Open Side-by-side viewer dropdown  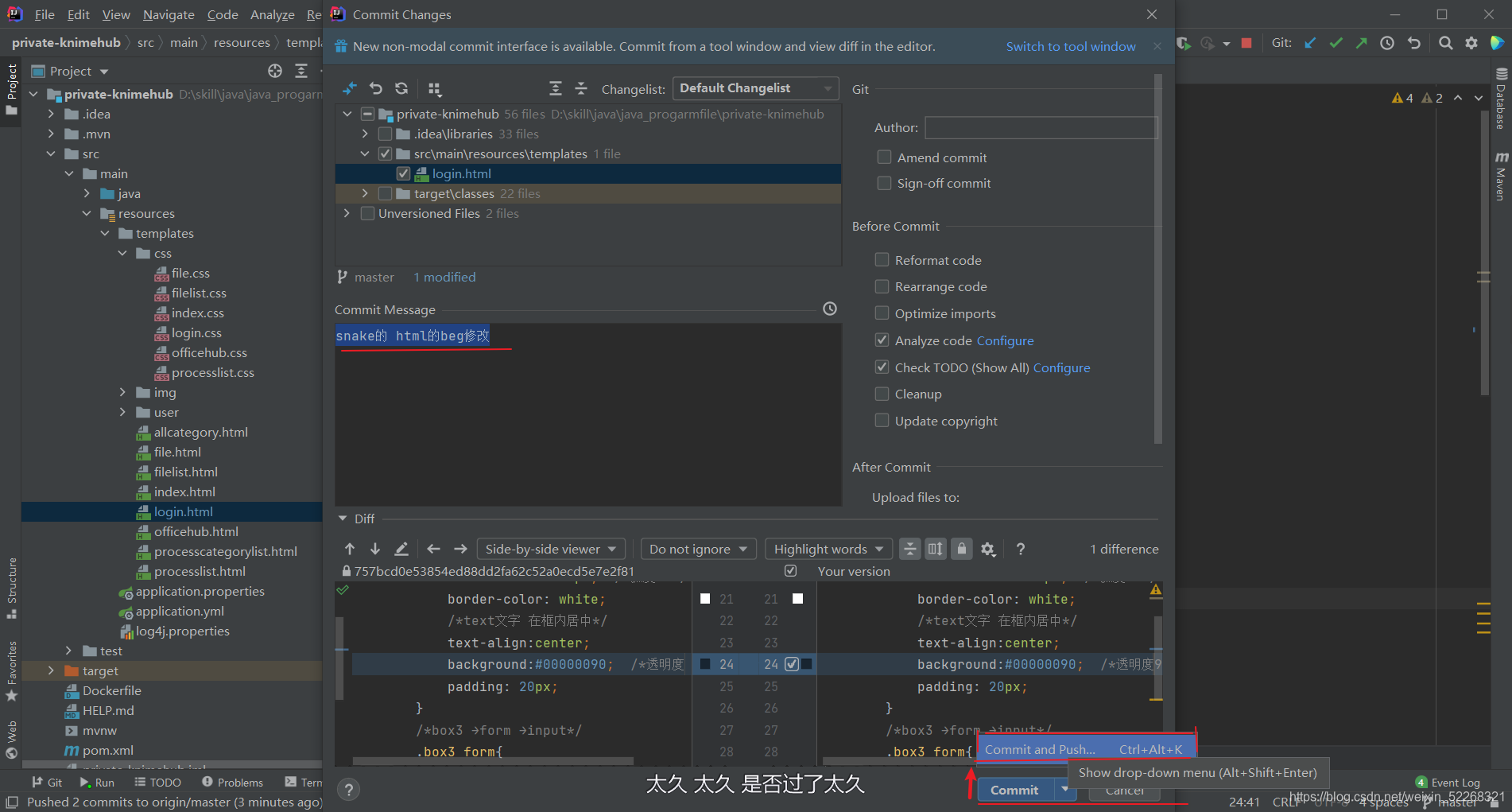[551, 549]
